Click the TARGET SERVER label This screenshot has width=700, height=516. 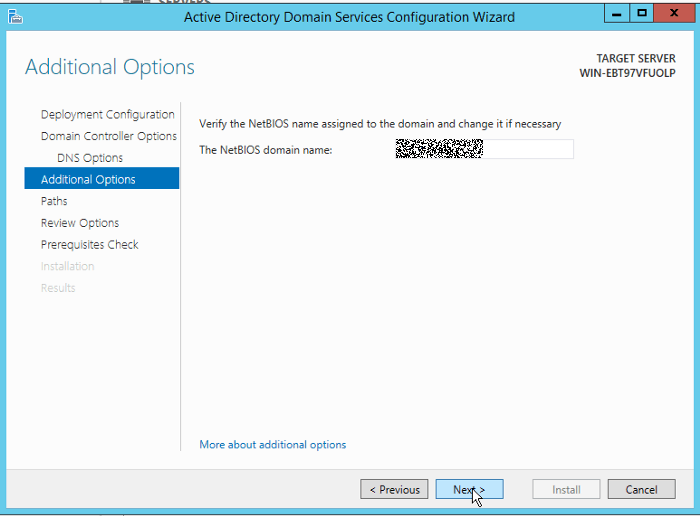636,58
